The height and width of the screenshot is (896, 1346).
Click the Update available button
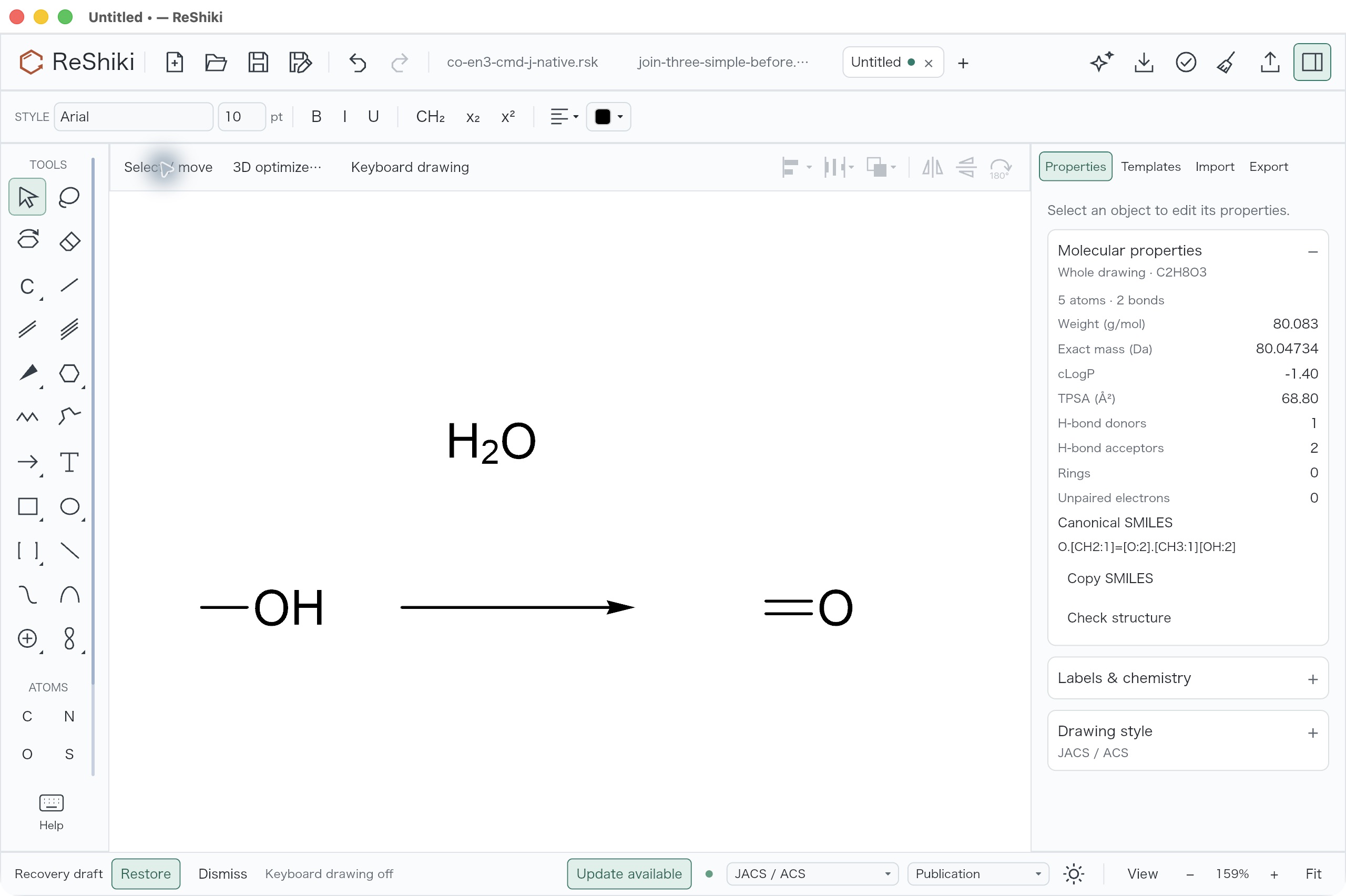(x=628, y=874)
